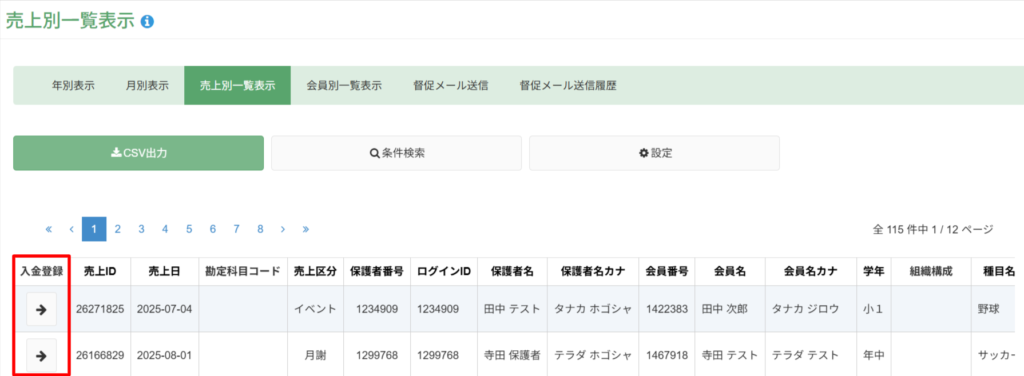Open payment registration arrow for sale 26271825
Image resolution: width=1024 pixels, height=376 pixels.
tap(41, 309)
